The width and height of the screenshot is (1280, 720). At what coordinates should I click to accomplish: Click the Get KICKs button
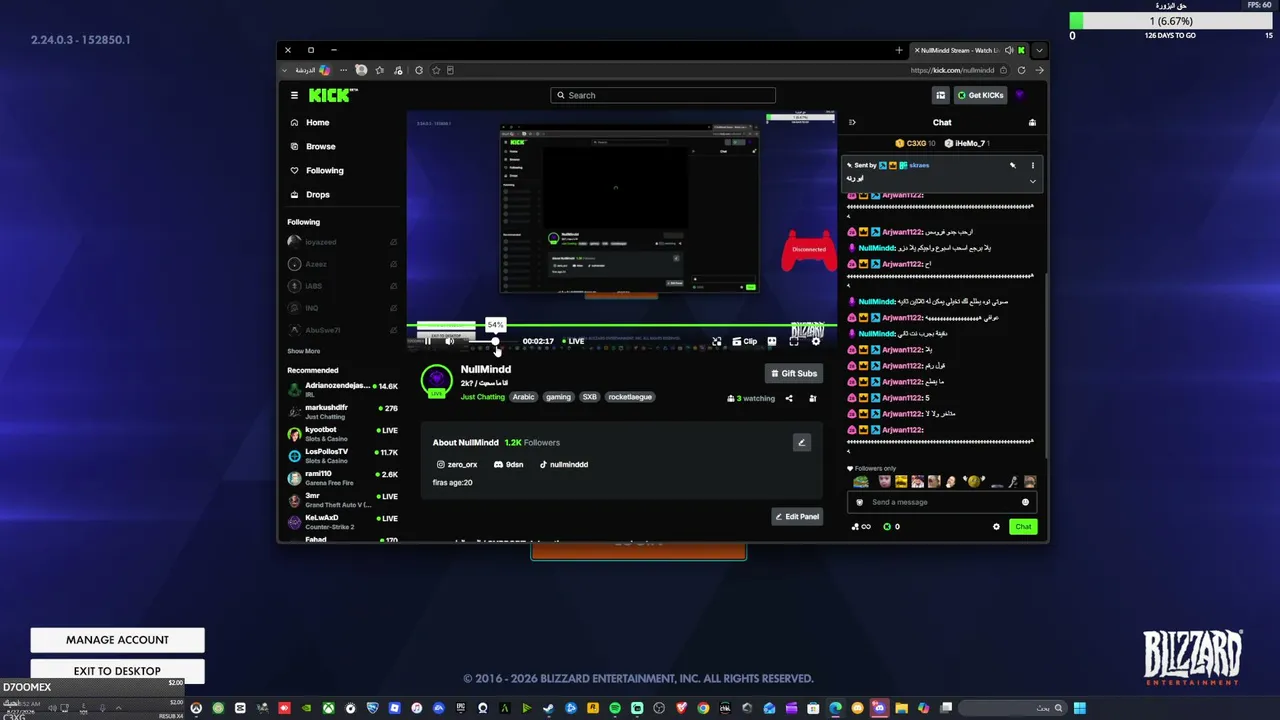click(x=980, y=95)
